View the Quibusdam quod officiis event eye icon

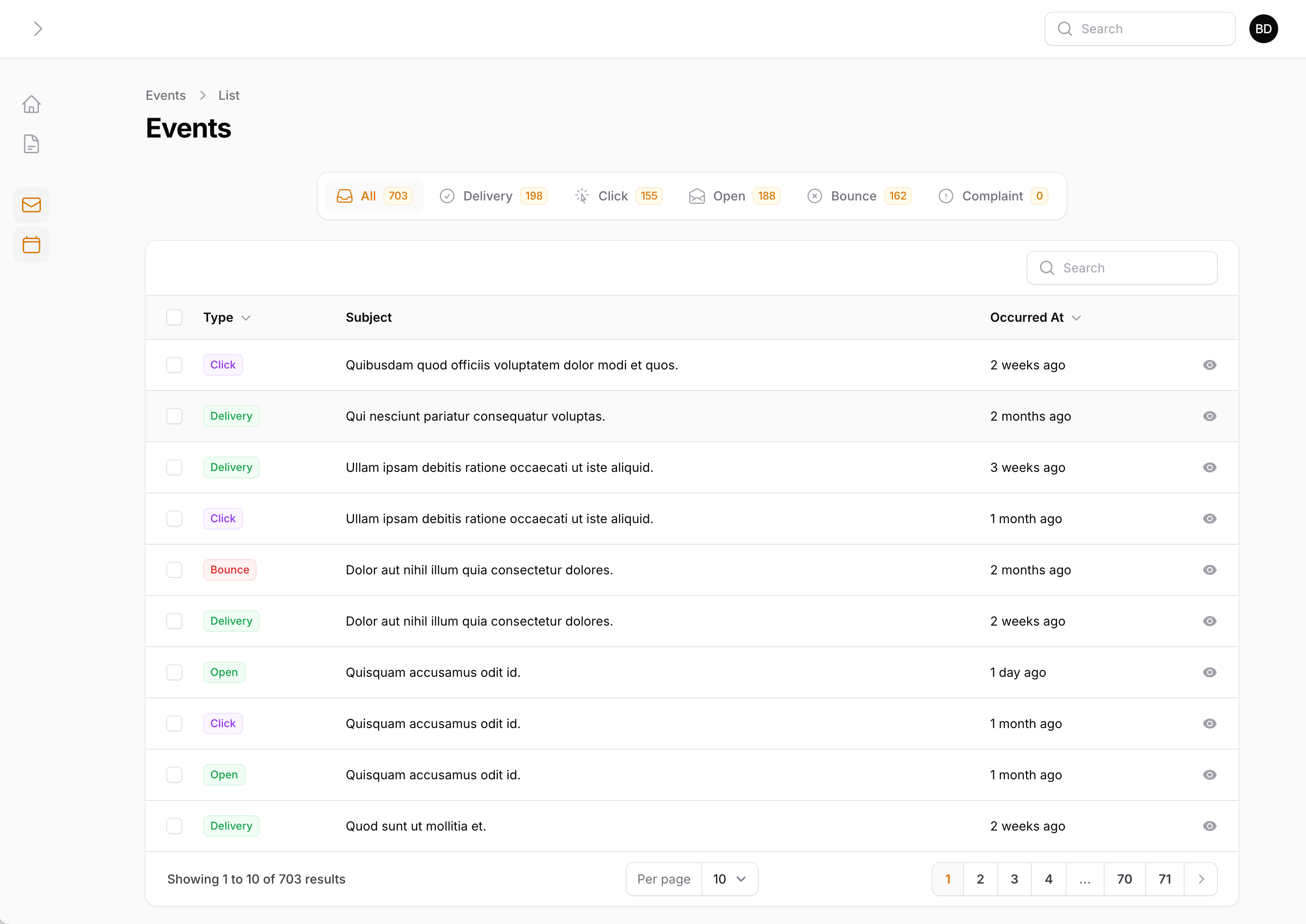[1209, 365]
